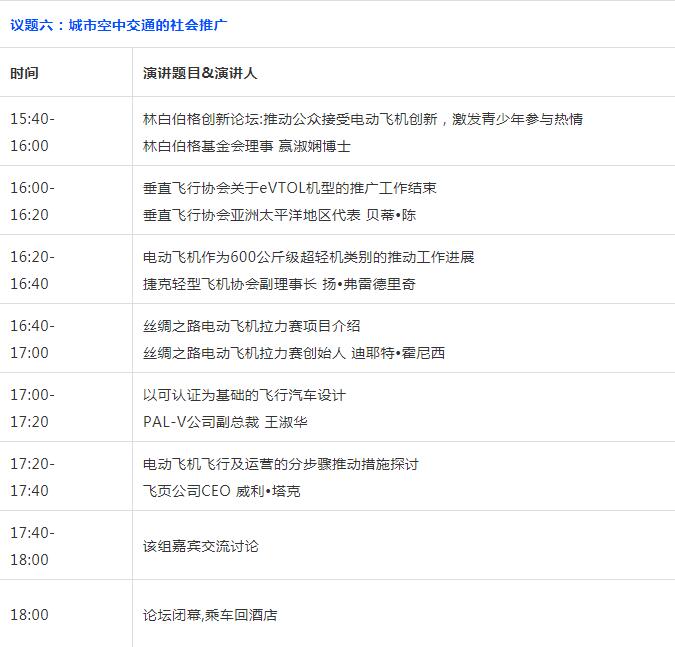
Task: Click the 600公斤级超轻机类别 talk title
Action: (308, 257)
